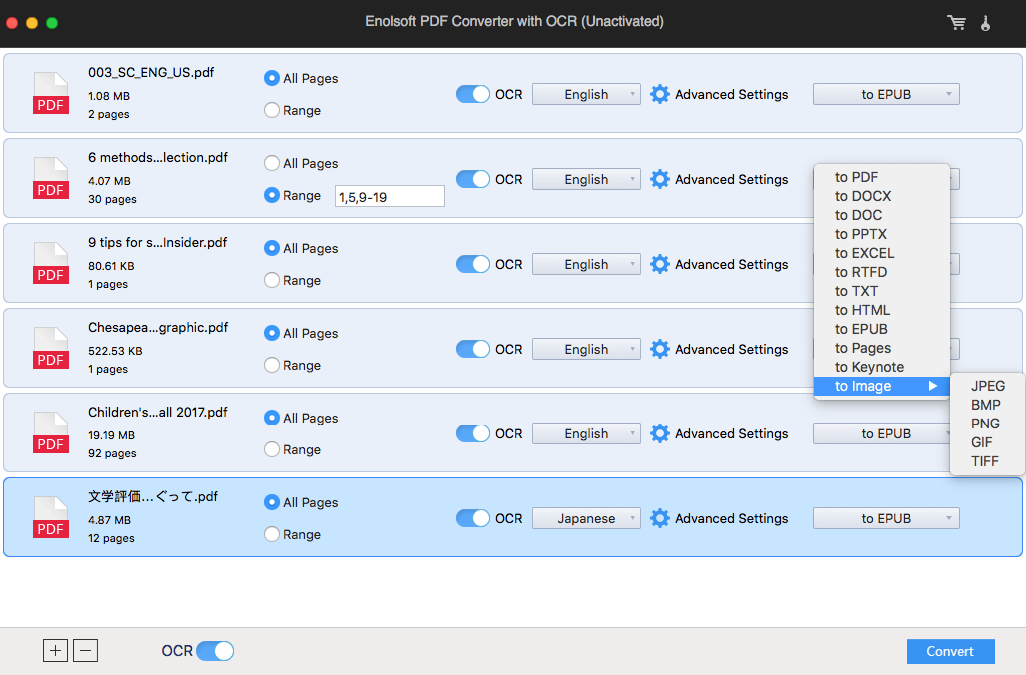Viewport: 1026px width, 675px height.
Task: Choose to PPTX in the format menu
Action: [x=881, y=234]
